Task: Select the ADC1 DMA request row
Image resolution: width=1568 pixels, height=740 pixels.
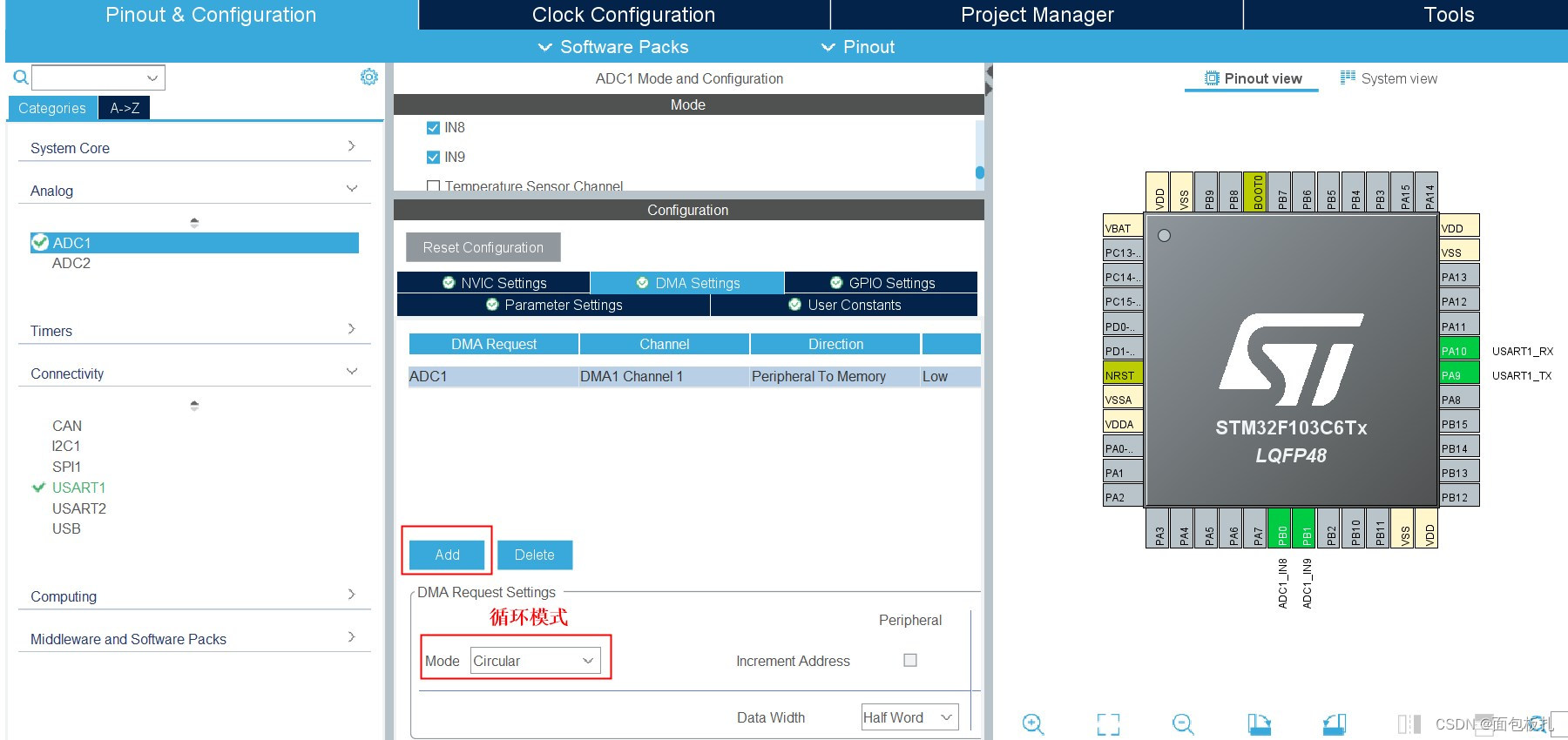Action: coord(694,376)
